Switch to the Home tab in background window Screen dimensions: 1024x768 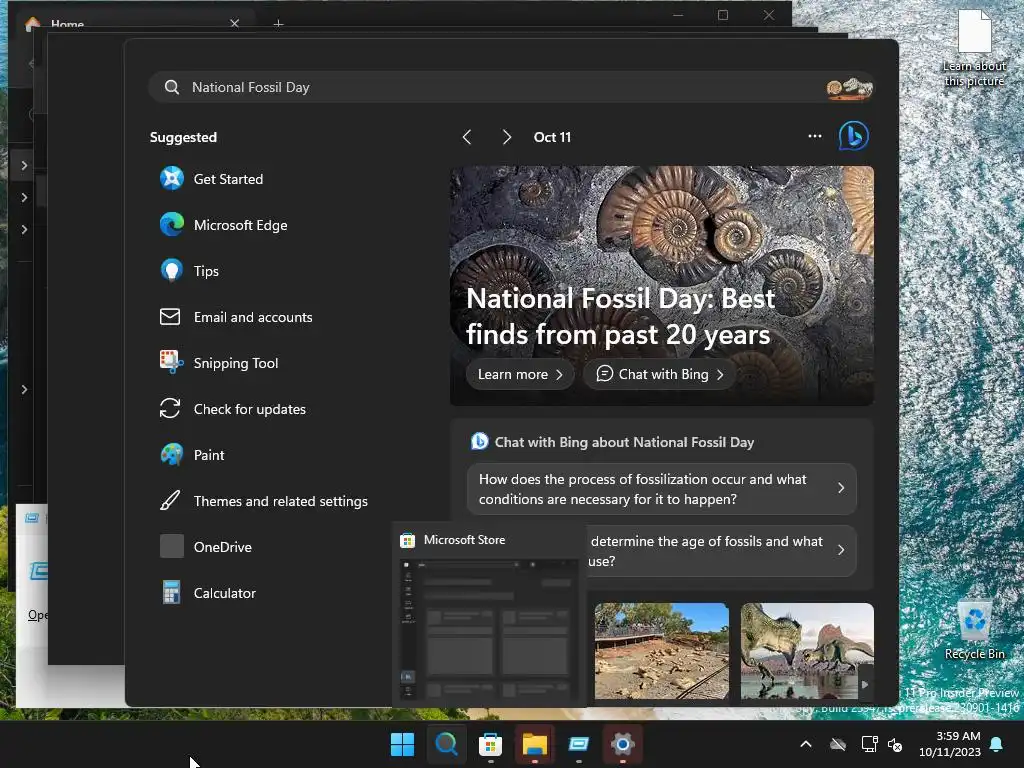134,24
